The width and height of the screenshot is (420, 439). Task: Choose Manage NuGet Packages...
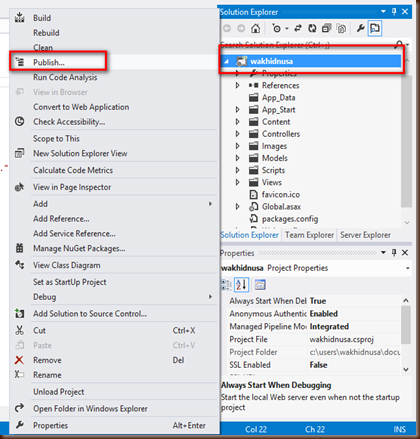(x=114, y=248)
